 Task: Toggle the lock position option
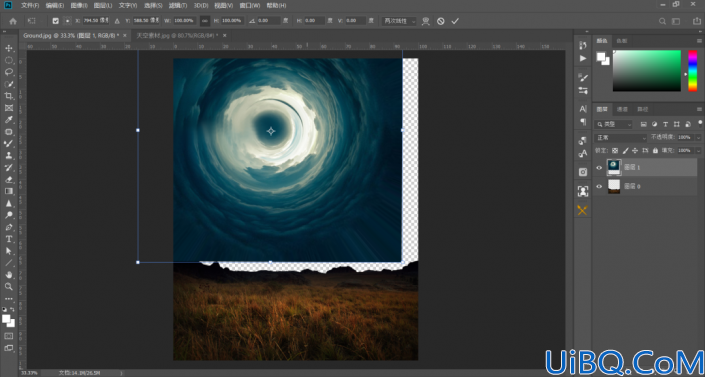[x=635, y=151]
